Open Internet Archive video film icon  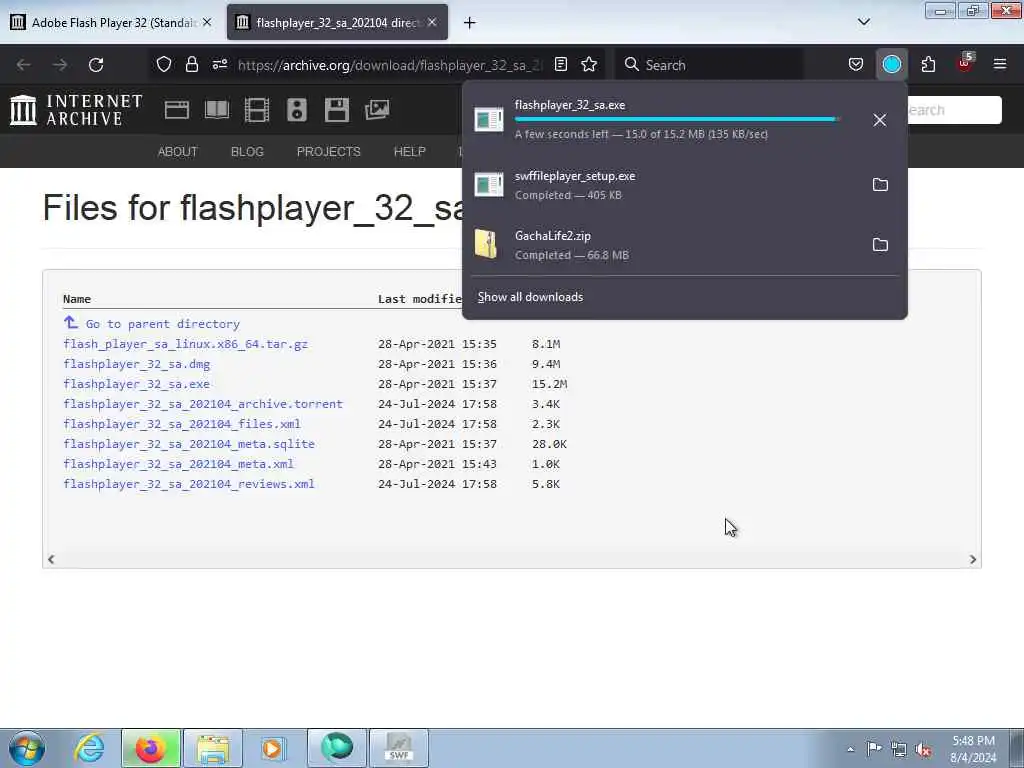pyautogui.click(x=257, y=110)
